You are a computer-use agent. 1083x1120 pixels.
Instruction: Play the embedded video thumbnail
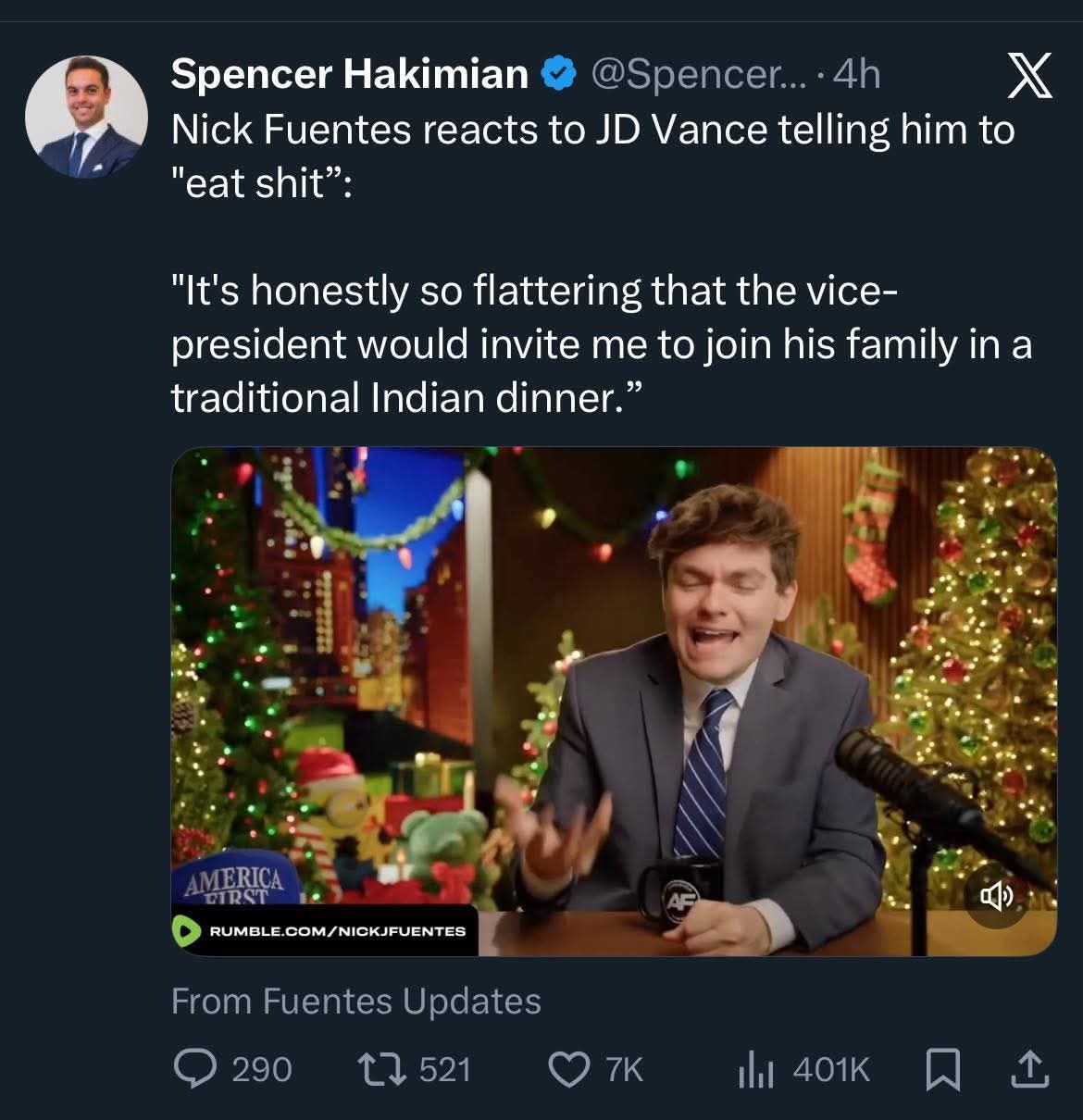(613, 701)
